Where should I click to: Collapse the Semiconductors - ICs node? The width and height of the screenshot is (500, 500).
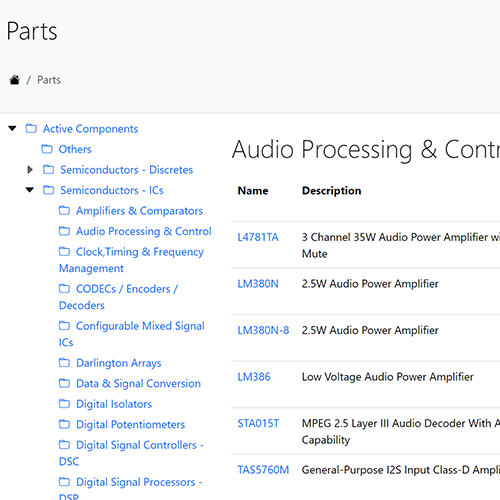pos(30,190)
